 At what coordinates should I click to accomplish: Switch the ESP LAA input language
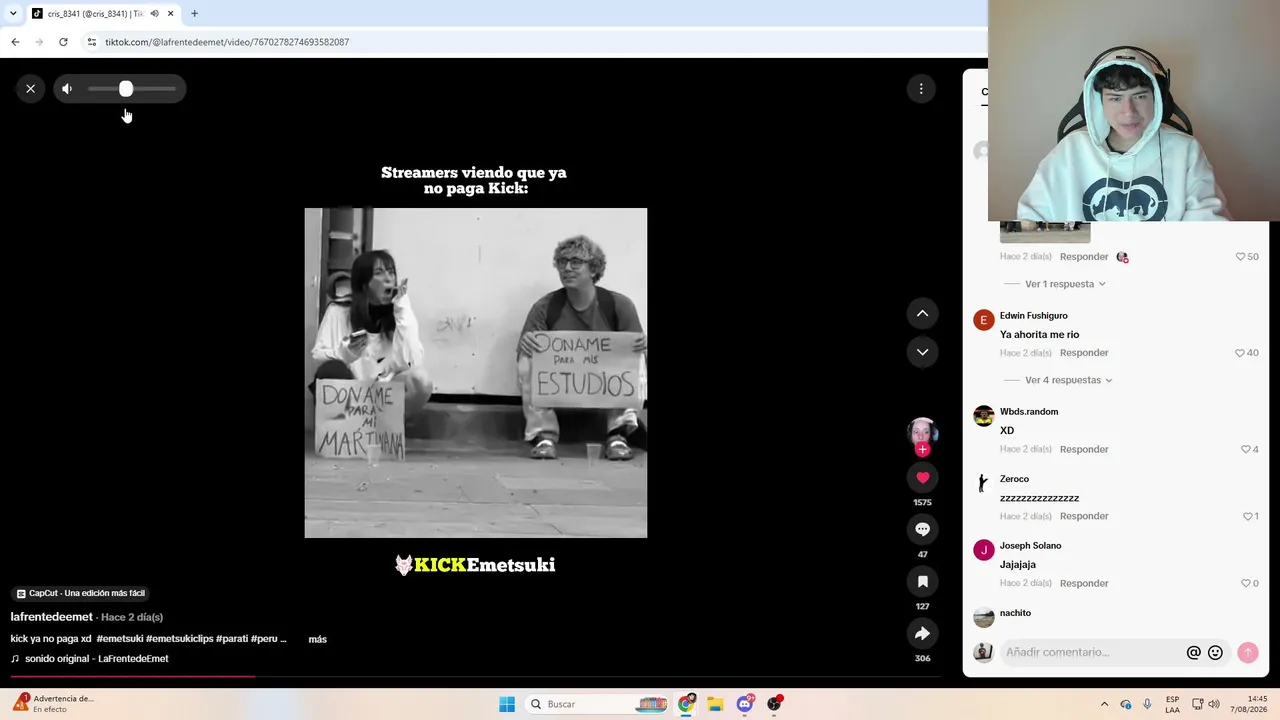(x=1172, y=704)
